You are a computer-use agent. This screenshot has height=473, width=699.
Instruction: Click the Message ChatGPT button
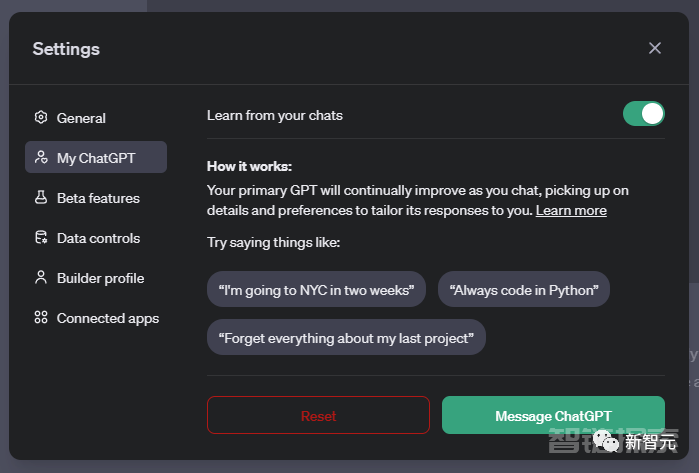[x=553, y=415]
